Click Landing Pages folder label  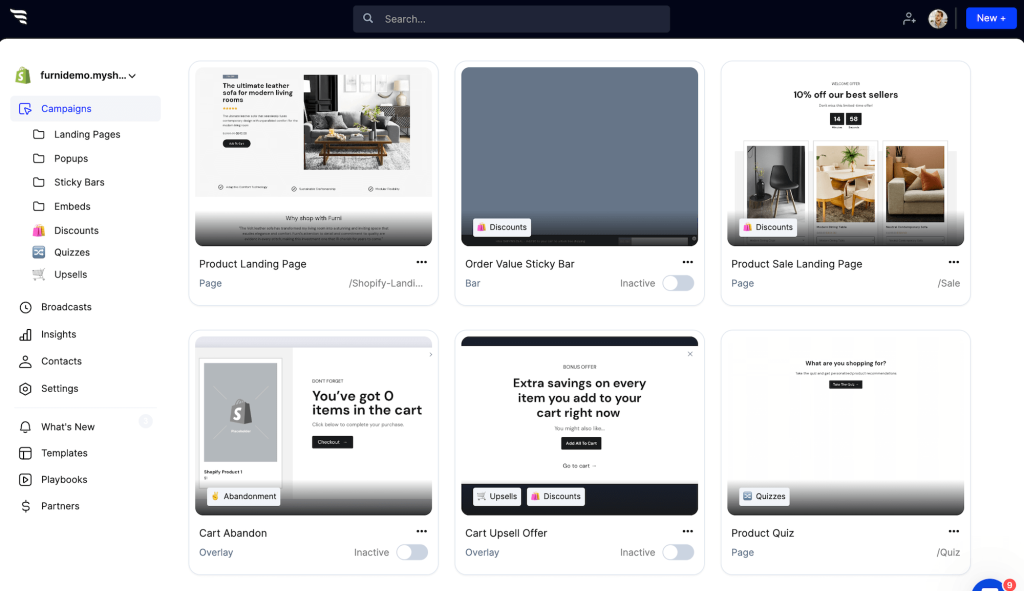[87, 134]
